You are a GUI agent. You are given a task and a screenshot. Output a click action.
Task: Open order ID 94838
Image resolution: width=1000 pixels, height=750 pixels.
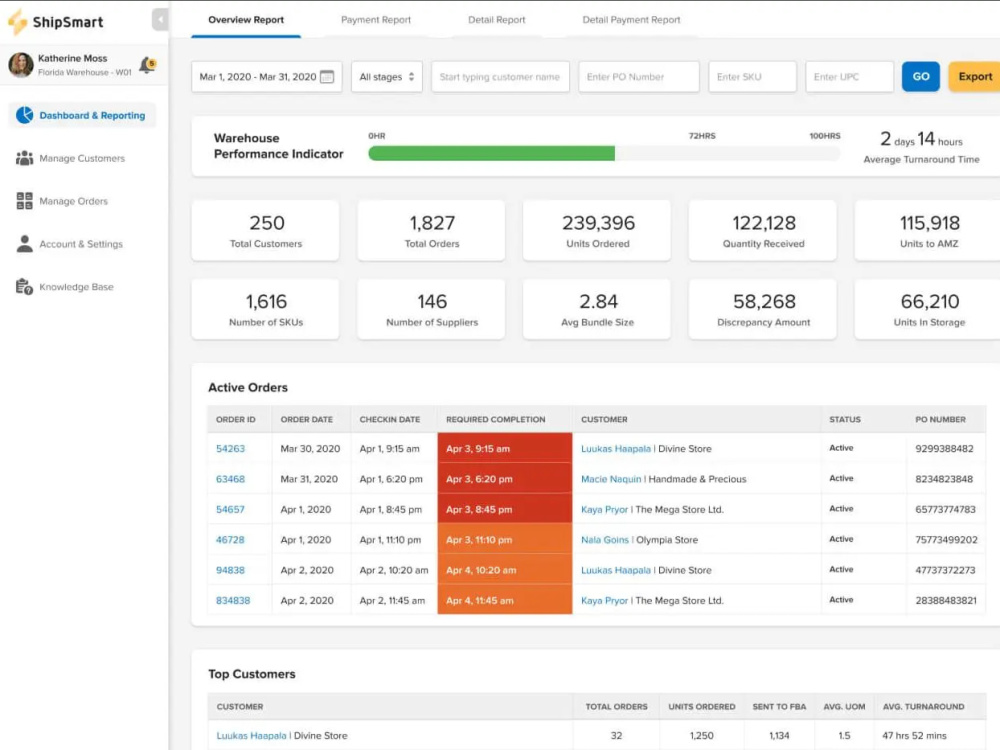click(230, 570)
